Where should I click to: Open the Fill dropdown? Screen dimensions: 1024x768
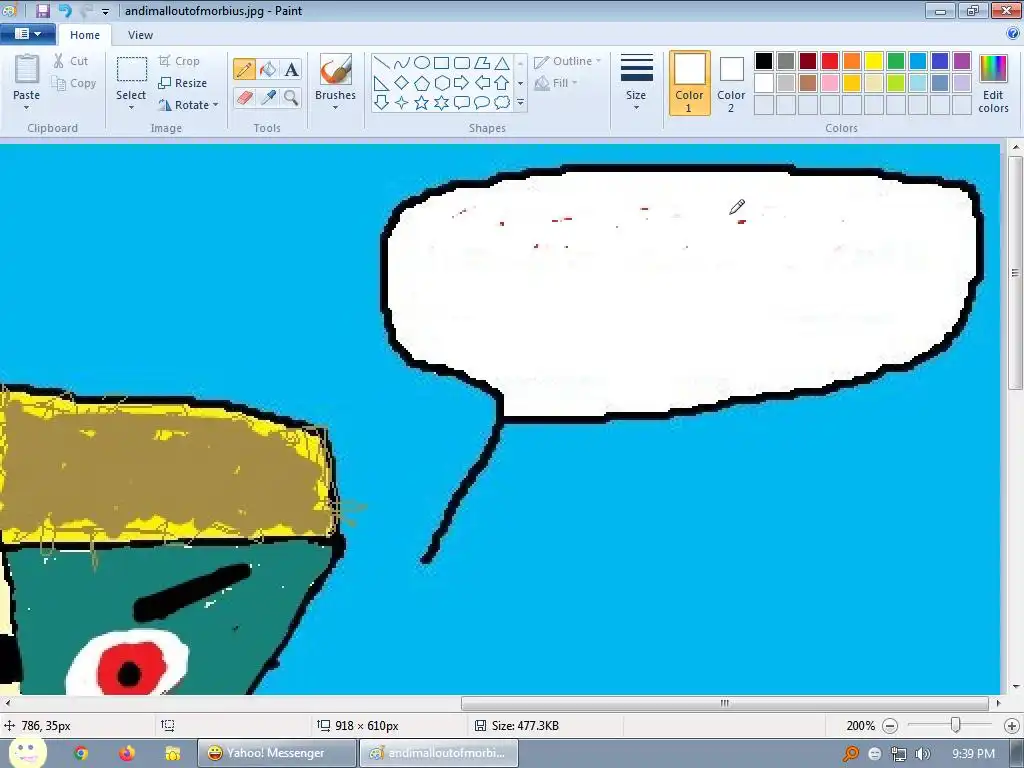click(556, 83)
